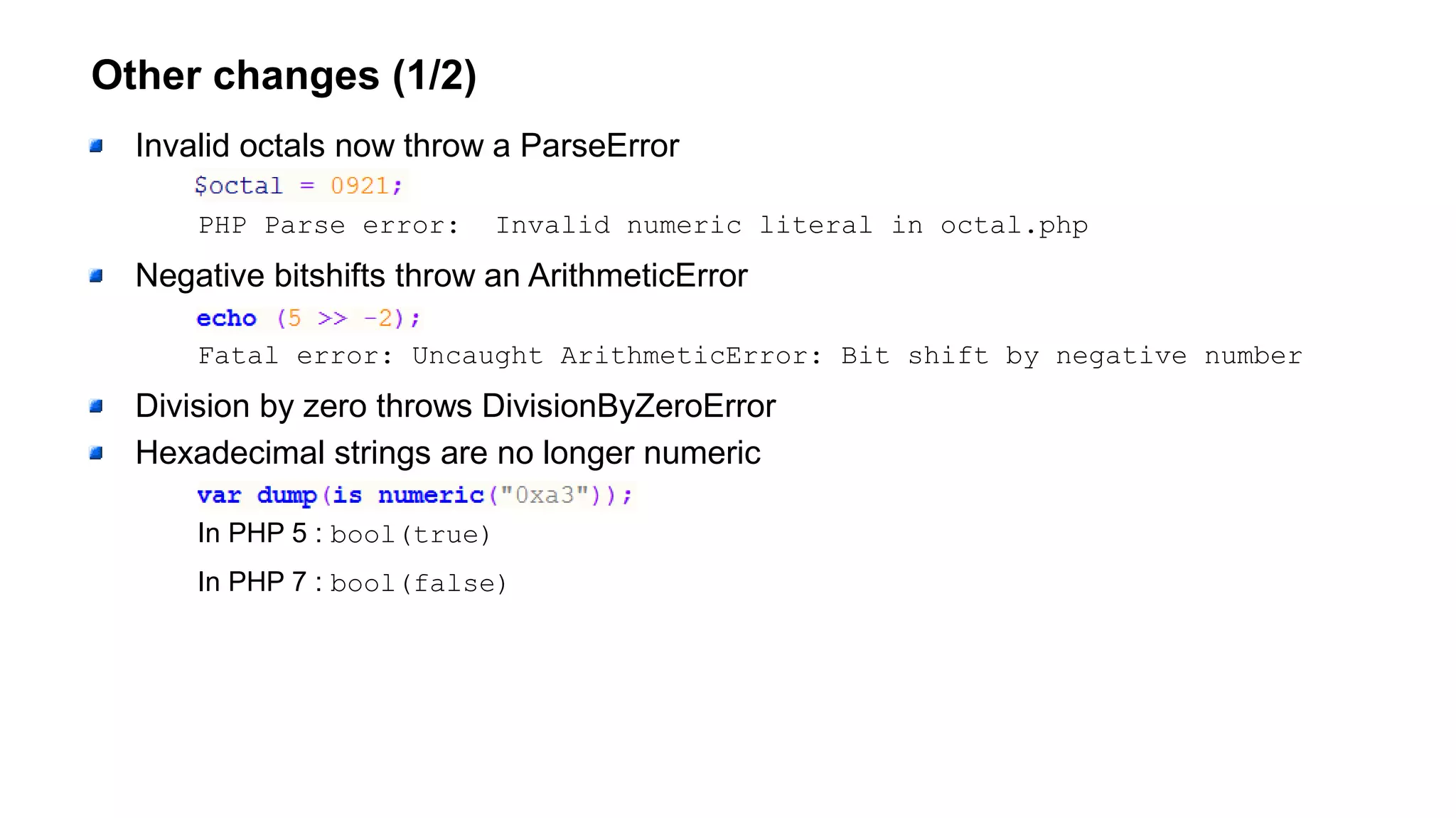Click the Division by zero throws DivisionByZeroError text
The width and height of the screenshot is (1456, 818).
click(x=455, y=406)
